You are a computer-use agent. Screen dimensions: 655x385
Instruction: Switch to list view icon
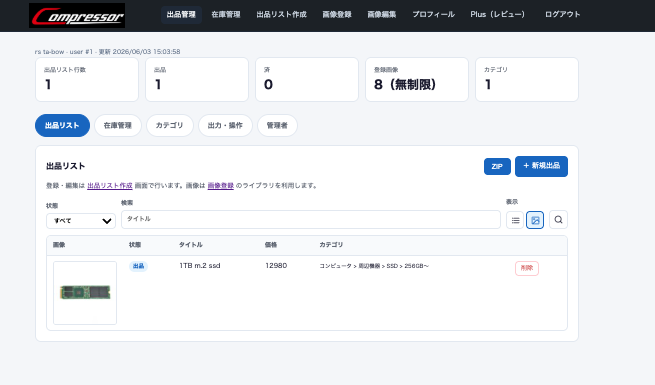[515, 220]
